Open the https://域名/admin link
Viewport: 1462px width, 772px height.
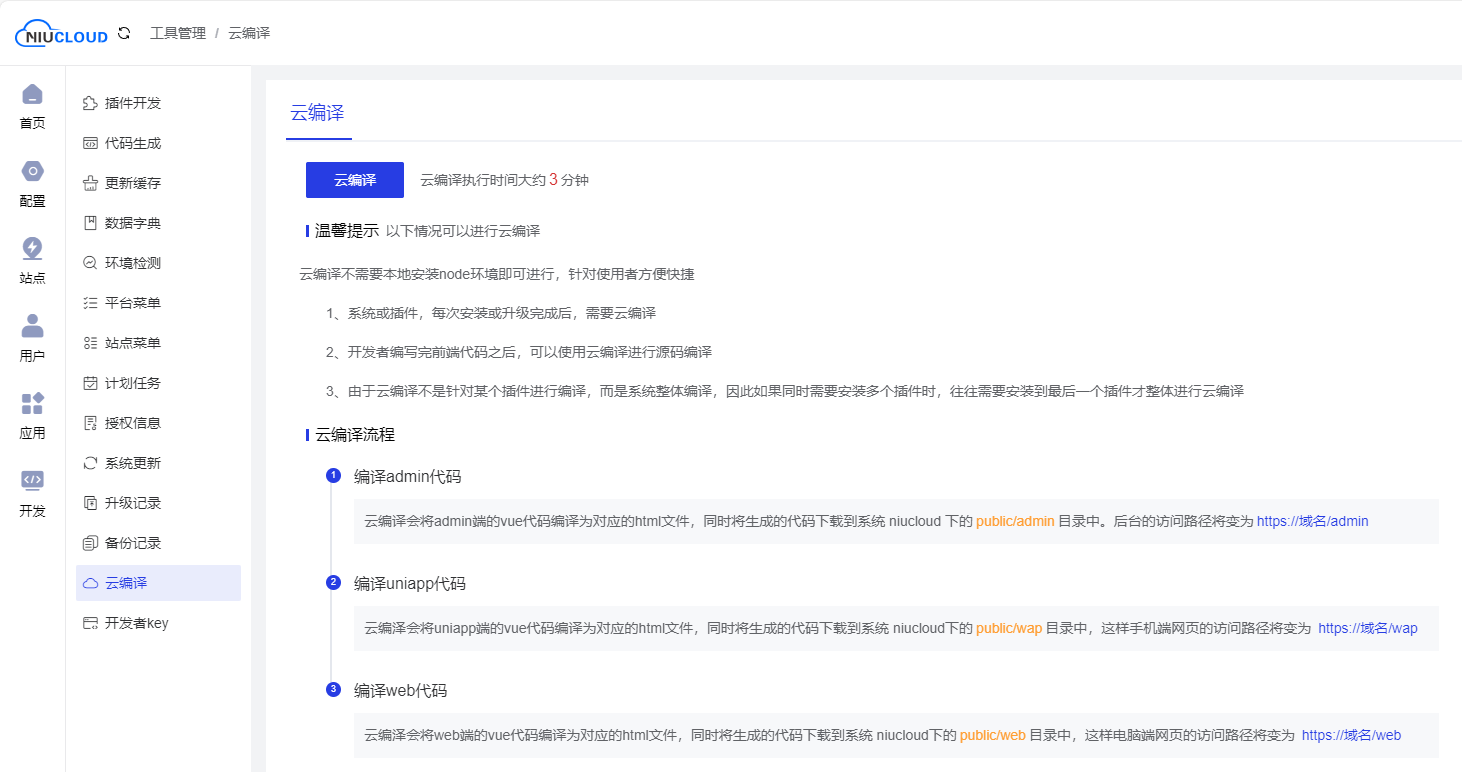point(1313,520)
